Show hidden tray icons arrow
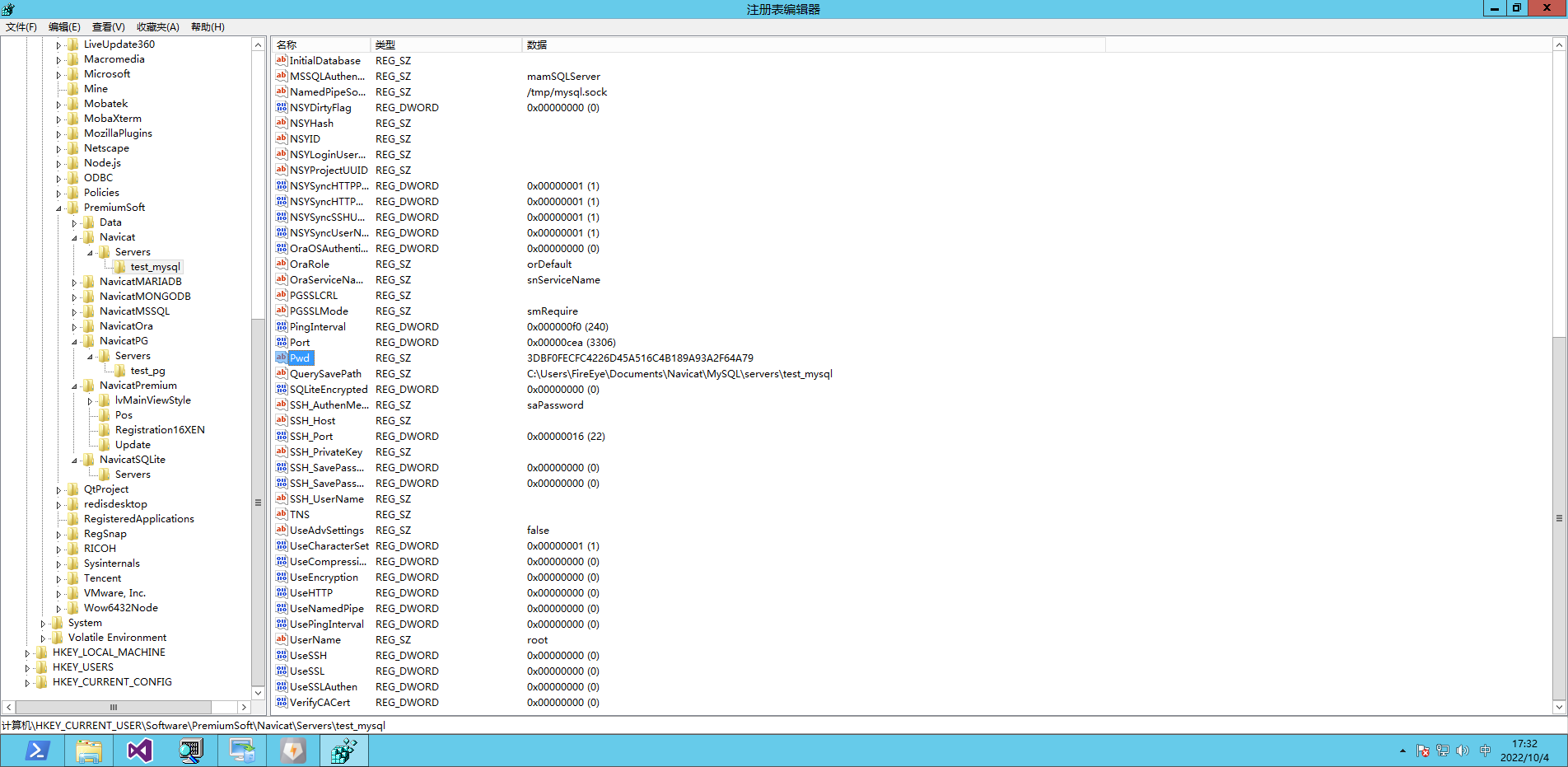 point(1402,751)
